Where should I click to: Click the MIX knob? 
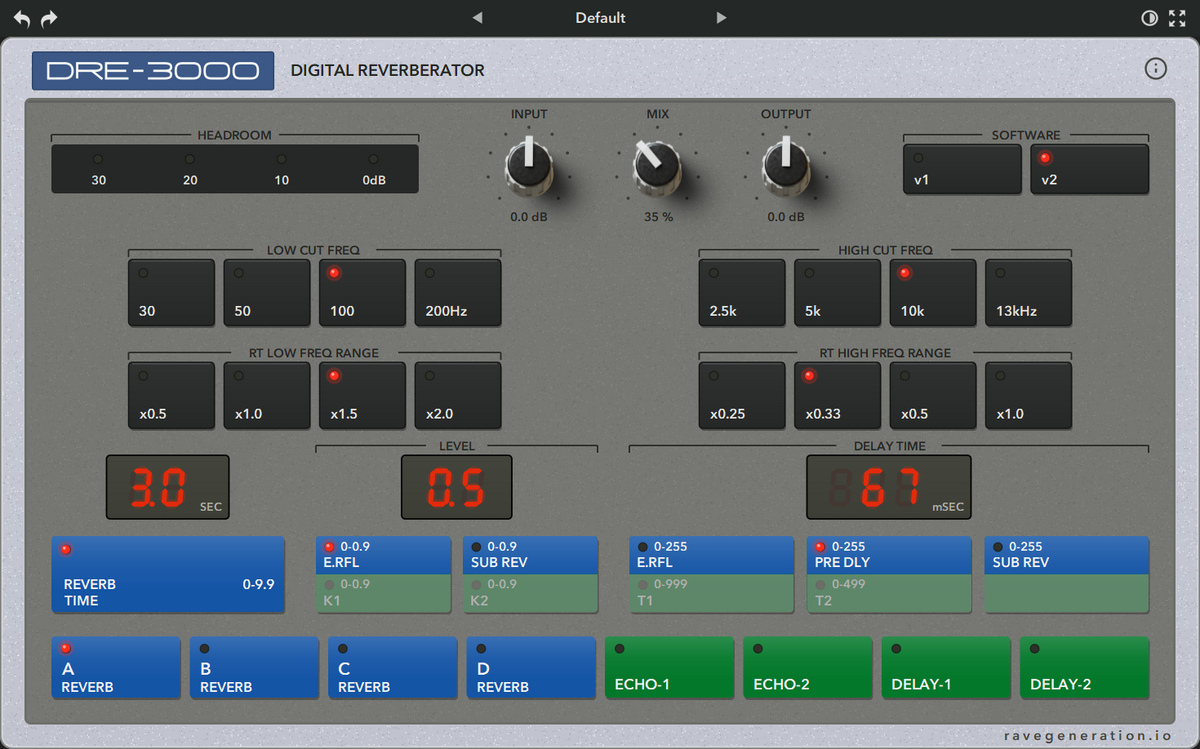point(657,165)
